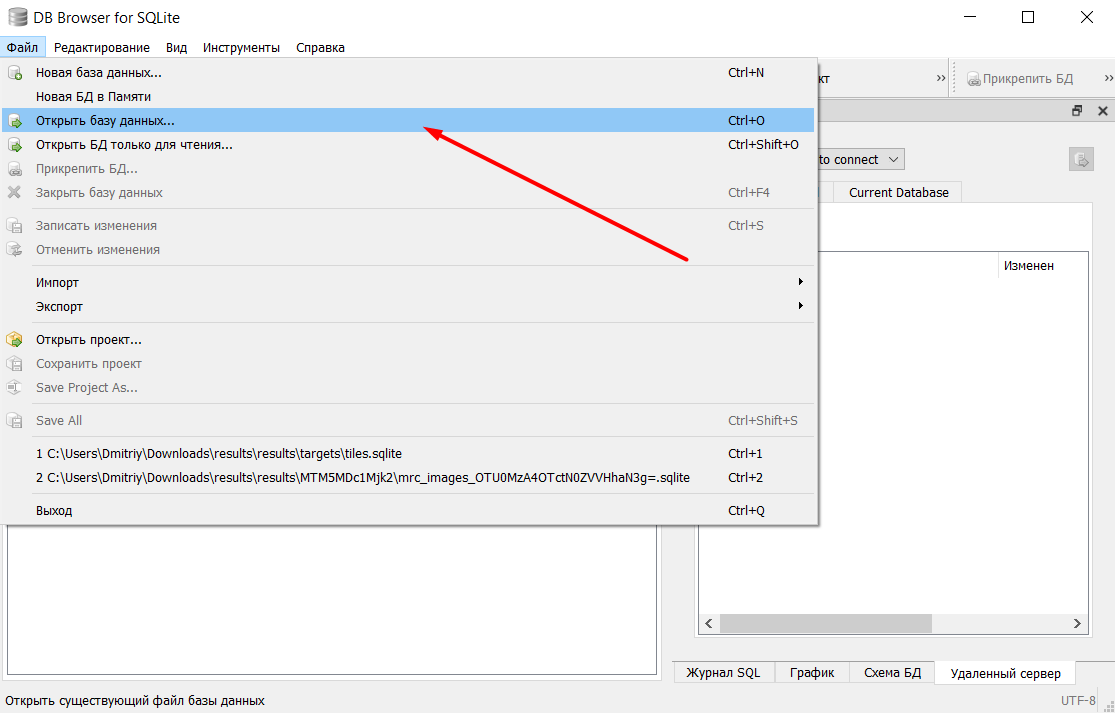Click the gray button beside the connect dropdown
Viewport: 1115px width, 713px height.
(1081, 159)
